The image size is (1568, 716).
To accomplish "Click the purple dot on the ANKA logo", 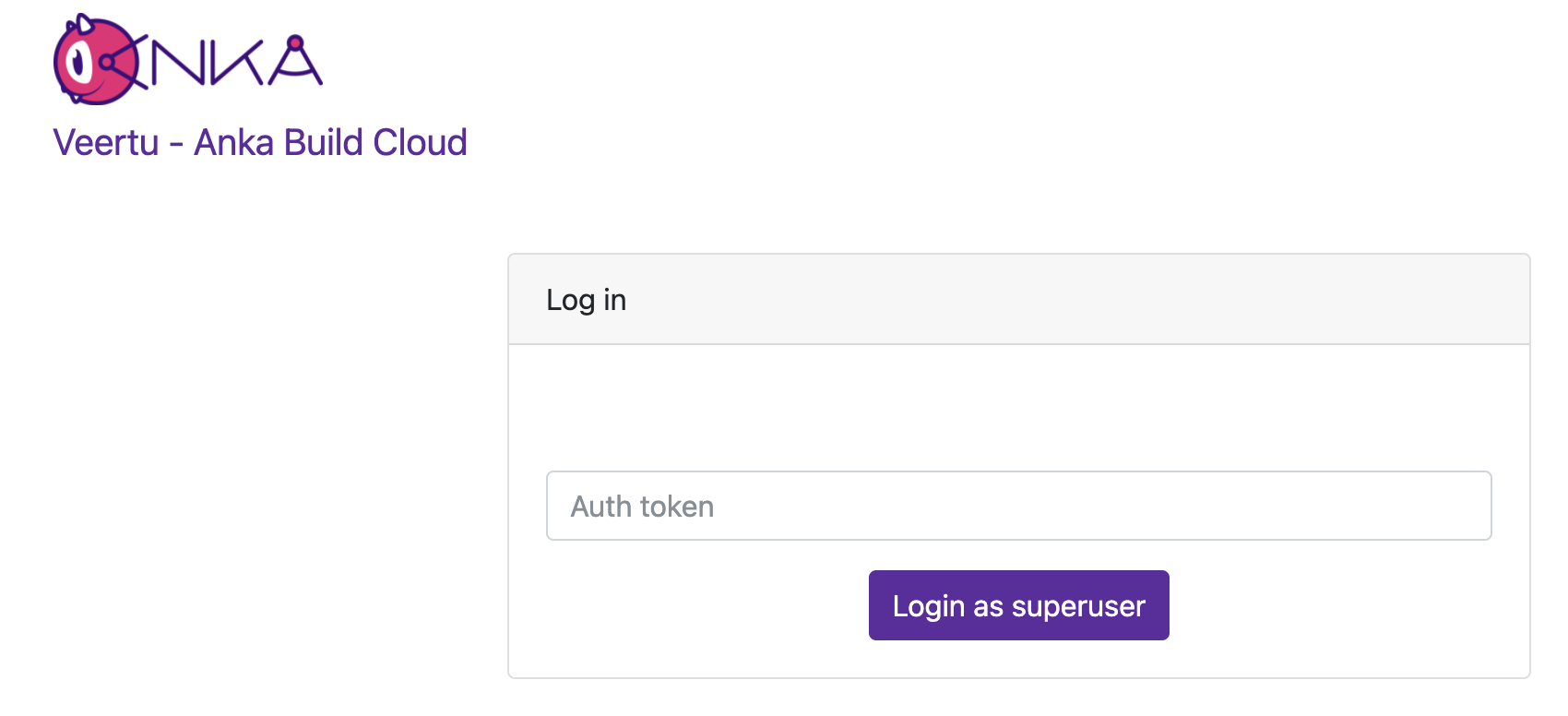I will click(x=295, y=42).
